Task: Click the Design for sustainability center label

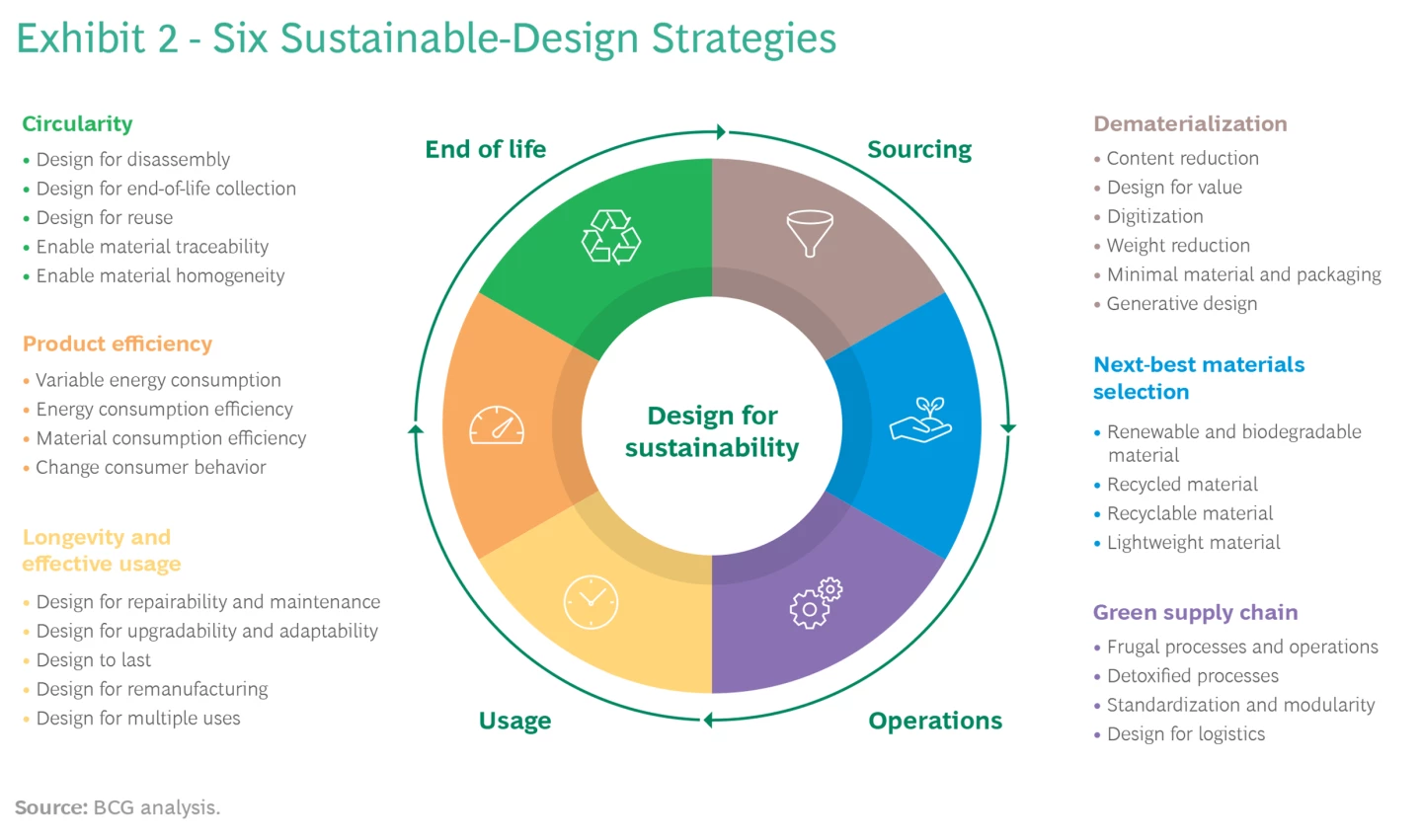Action: click(x=711, y=429)
